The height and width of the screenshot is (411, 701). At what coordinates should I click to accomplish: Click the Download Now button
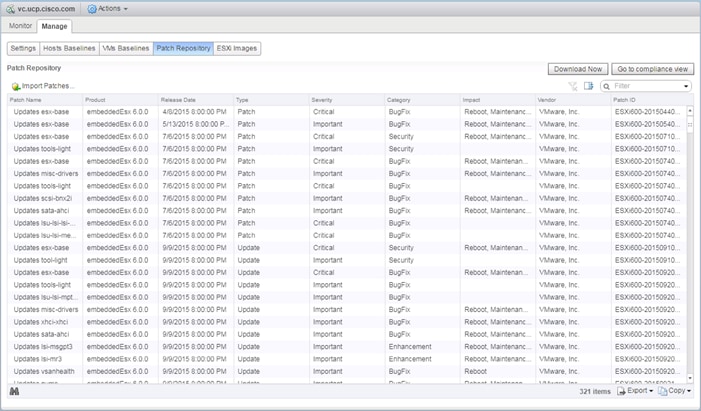click(x=578, y=69)
